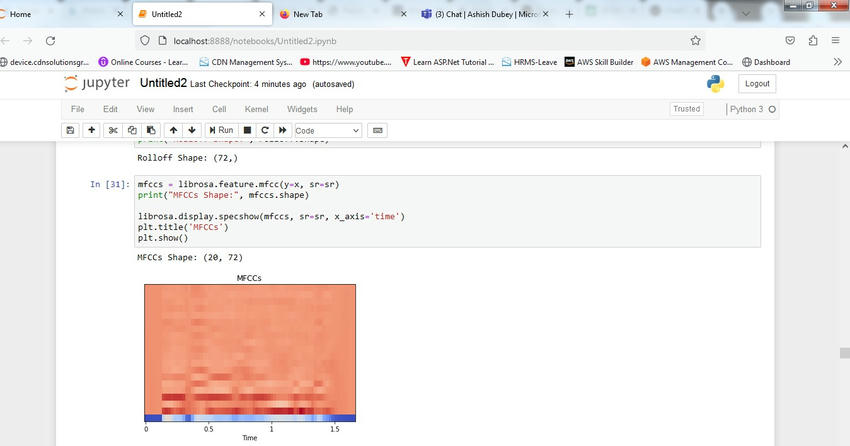Cut selected cells with scissors icon
Viewport: 850px width, 446px height.
(113, 131)
